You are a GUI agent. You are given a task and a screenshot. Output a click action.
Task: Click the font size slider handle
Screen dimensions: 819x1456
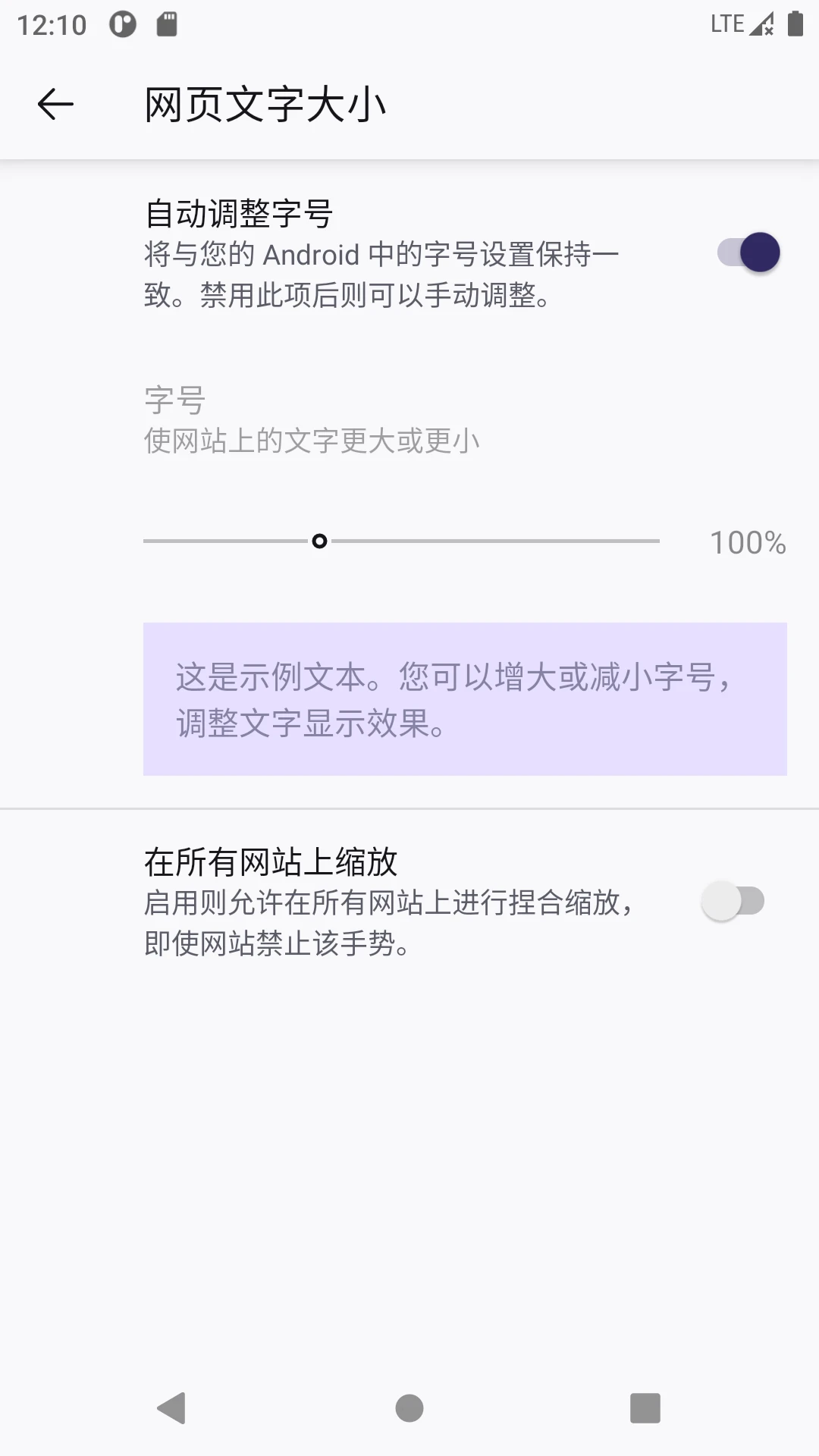pyautogui.click(x=319, y=541)
